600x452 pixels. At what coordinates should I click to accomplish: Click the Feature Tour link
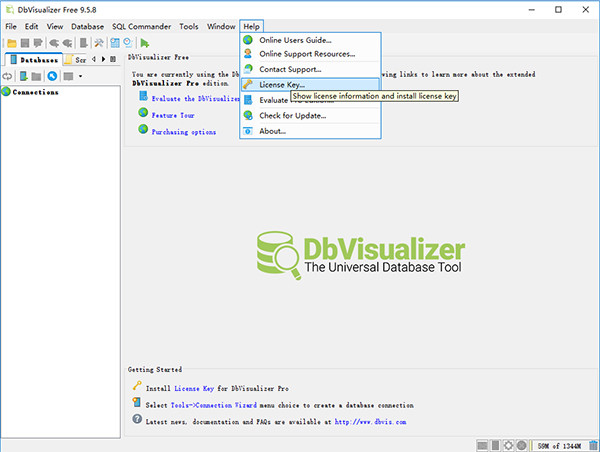click(173, 115)
